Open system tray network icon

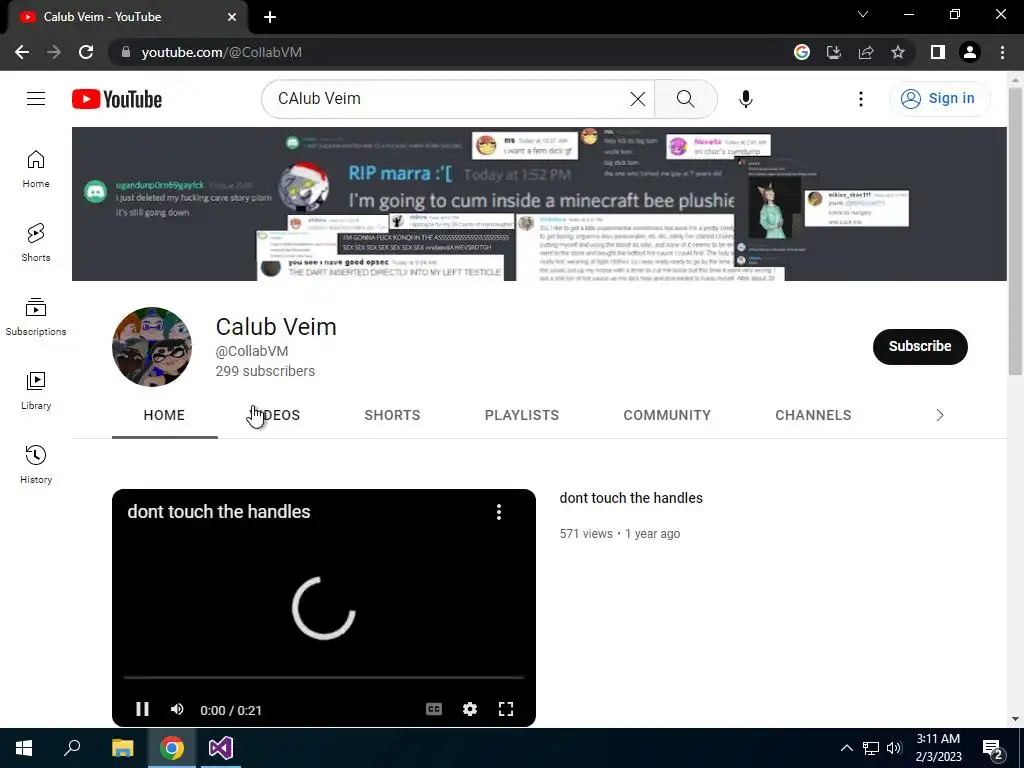click(x=871, y=748)
